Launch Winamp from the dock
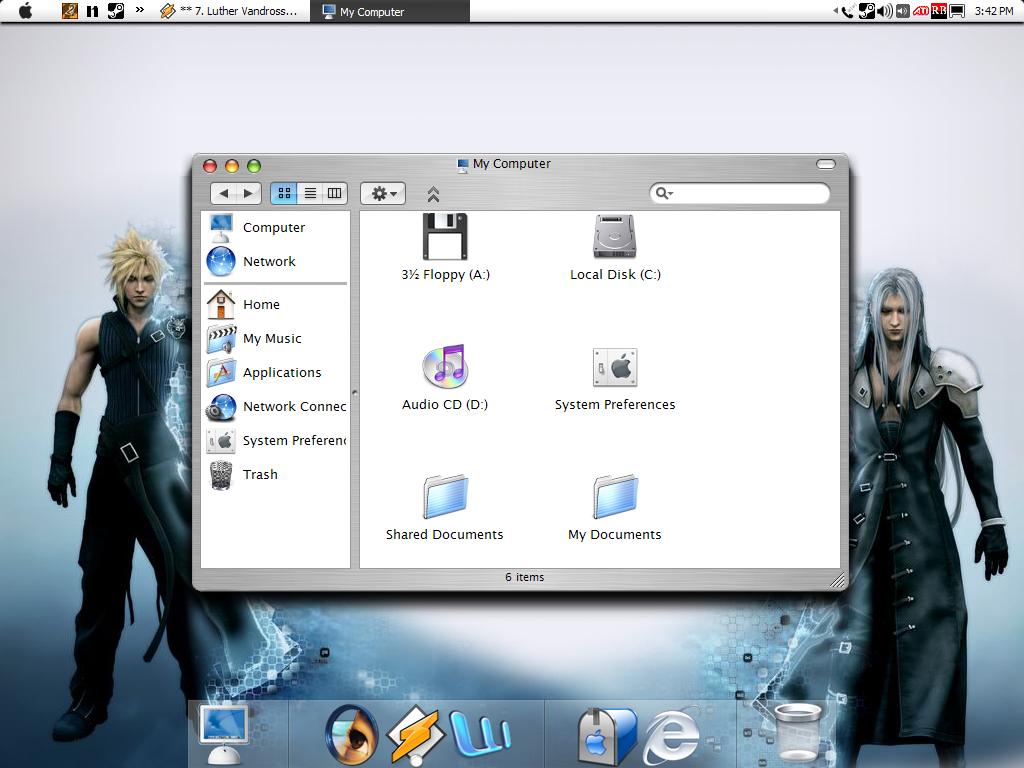 coord(415,735)
